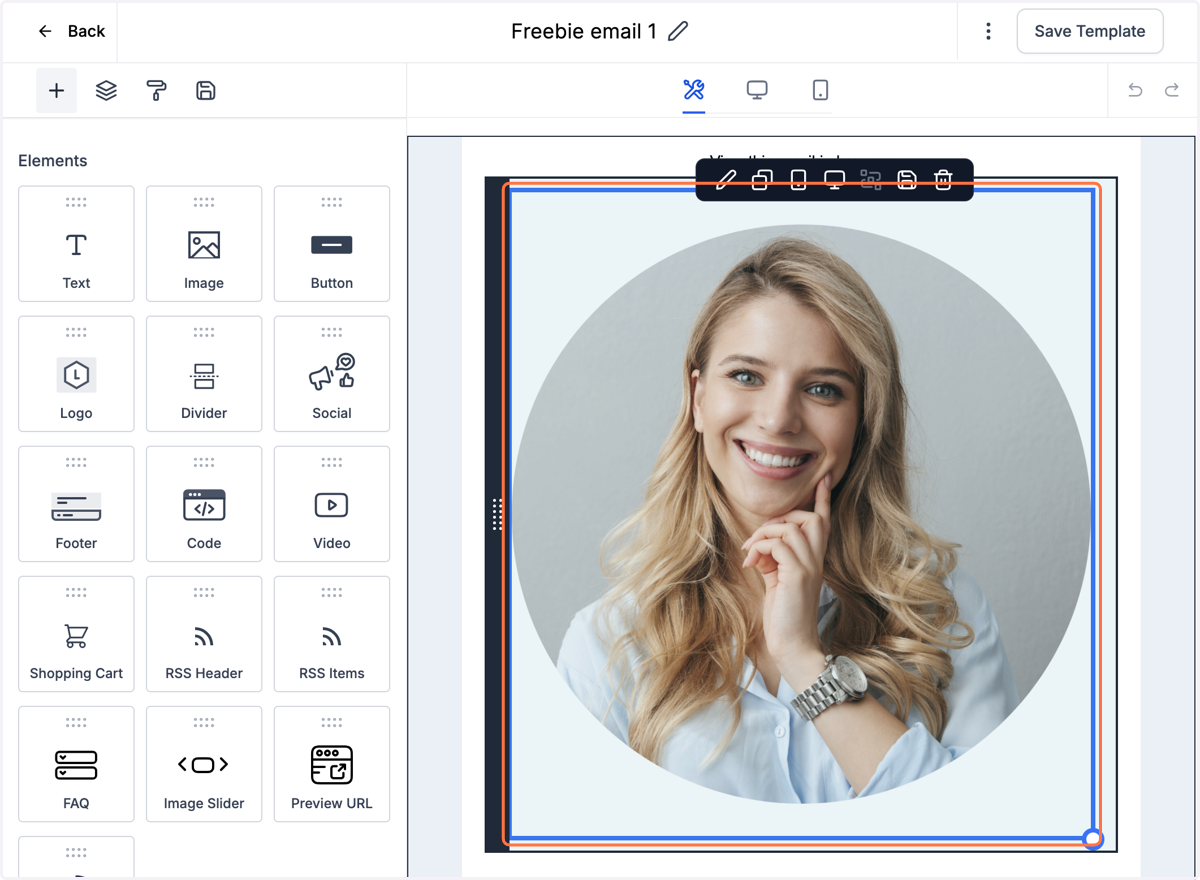Click the Freebie email 1 title
The height and width of the screenshot is (880, 1200).
[x=584, y=31]
